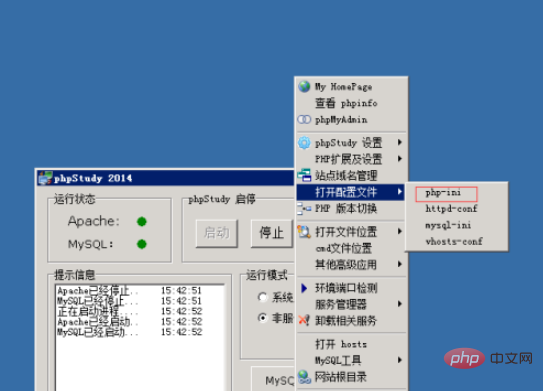Viewport: 543px width, 391px height.
Task: Choose mysql-ini in the config submenu
Action: [x=448, y=225]
